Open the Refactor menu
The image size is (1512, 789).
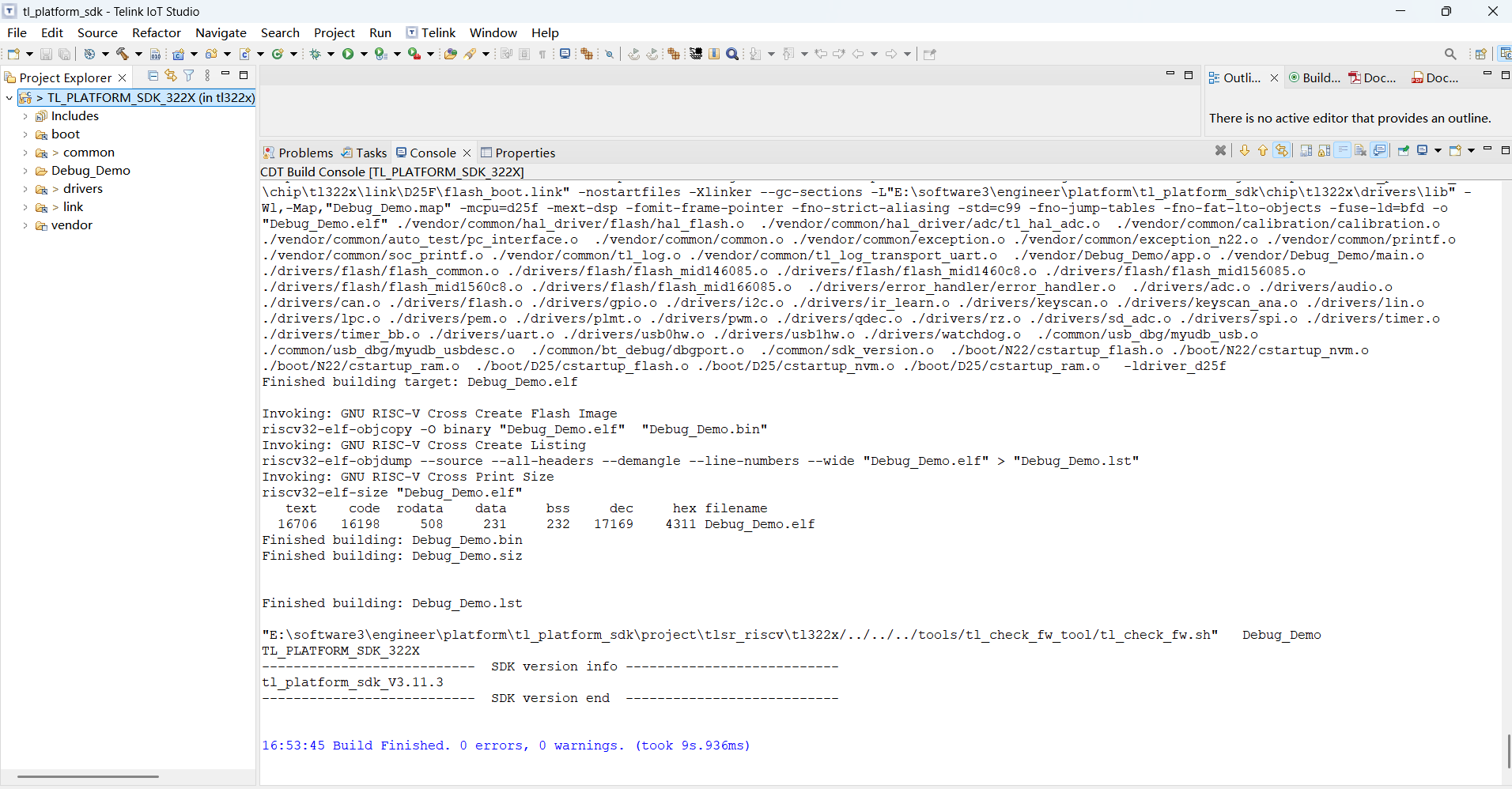pos(157,32)
